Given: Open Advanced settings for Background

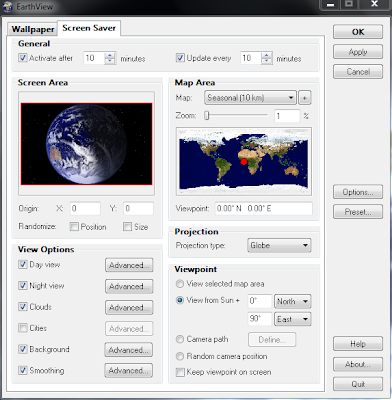Looking at the screenshot, I should (129, 350).
